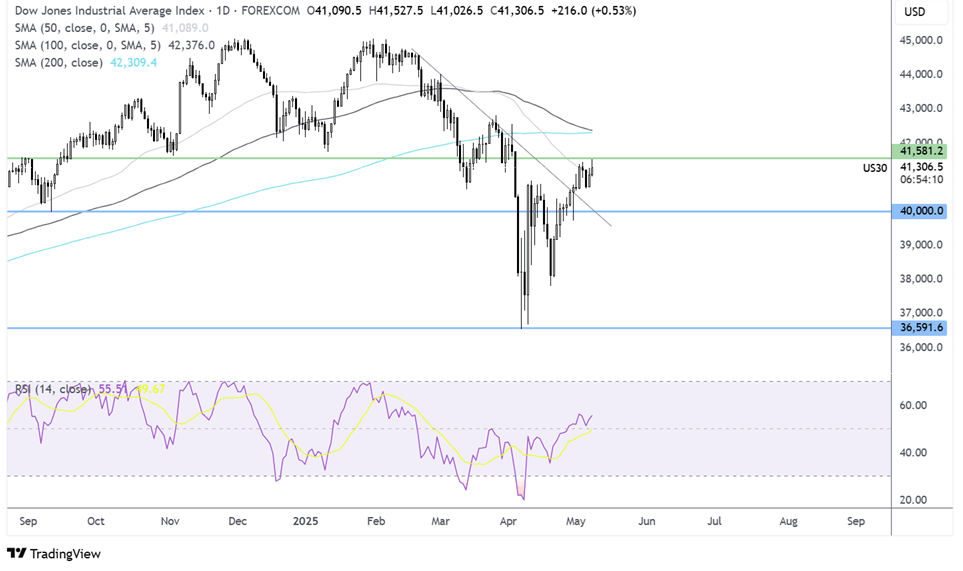This screenshot has height=571, width=963.
Task: Click the US30 symbol label
Action: pyautogui.click(x=875, y=168)
